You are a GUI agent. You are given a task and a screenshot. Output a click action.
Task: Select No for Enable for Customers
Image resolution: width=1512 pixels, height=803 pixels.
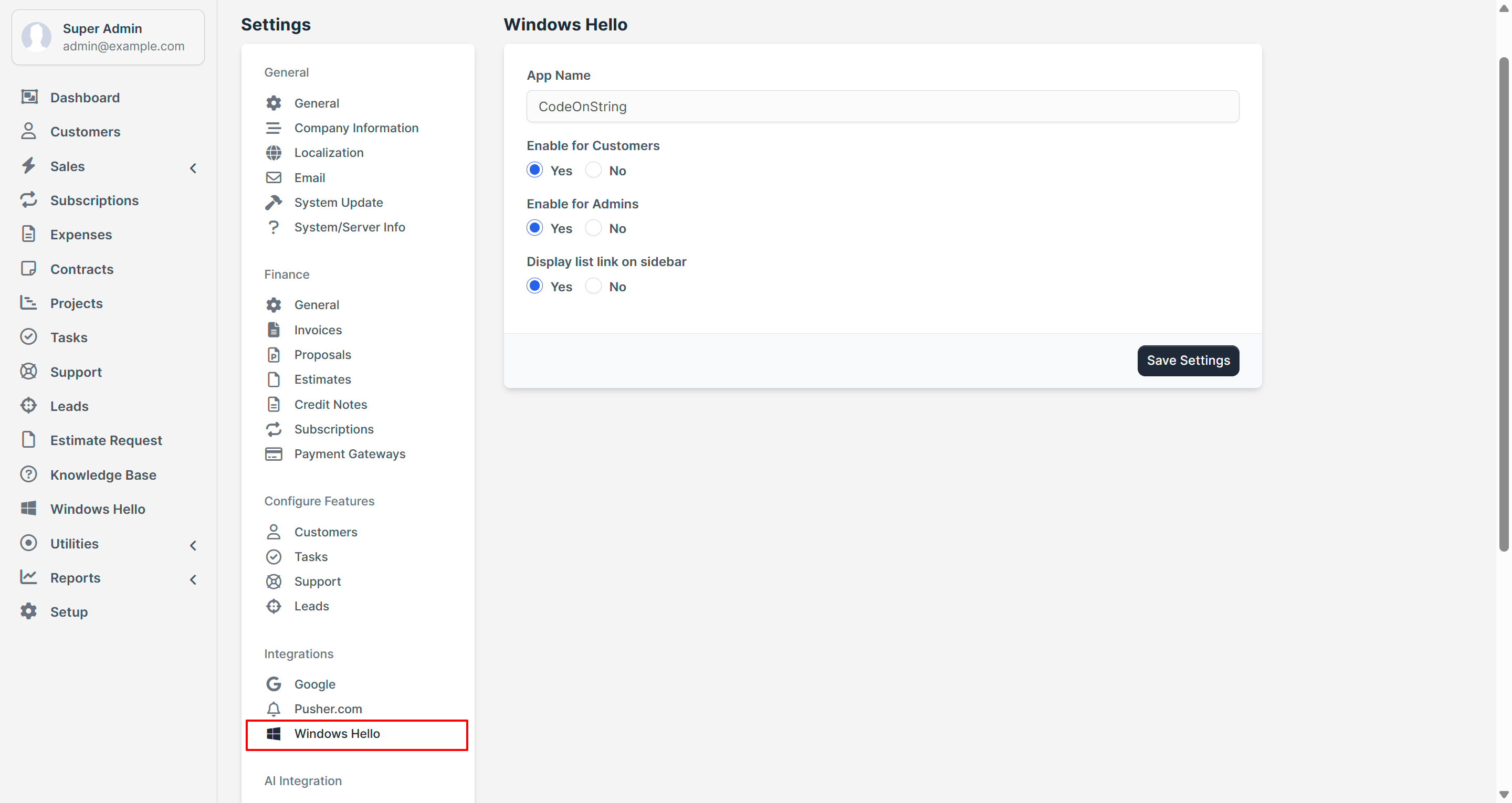point(593,170)
